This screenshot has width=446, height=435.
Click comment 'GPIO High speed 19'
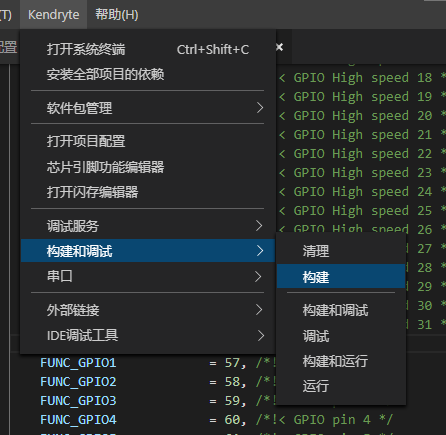363,97
